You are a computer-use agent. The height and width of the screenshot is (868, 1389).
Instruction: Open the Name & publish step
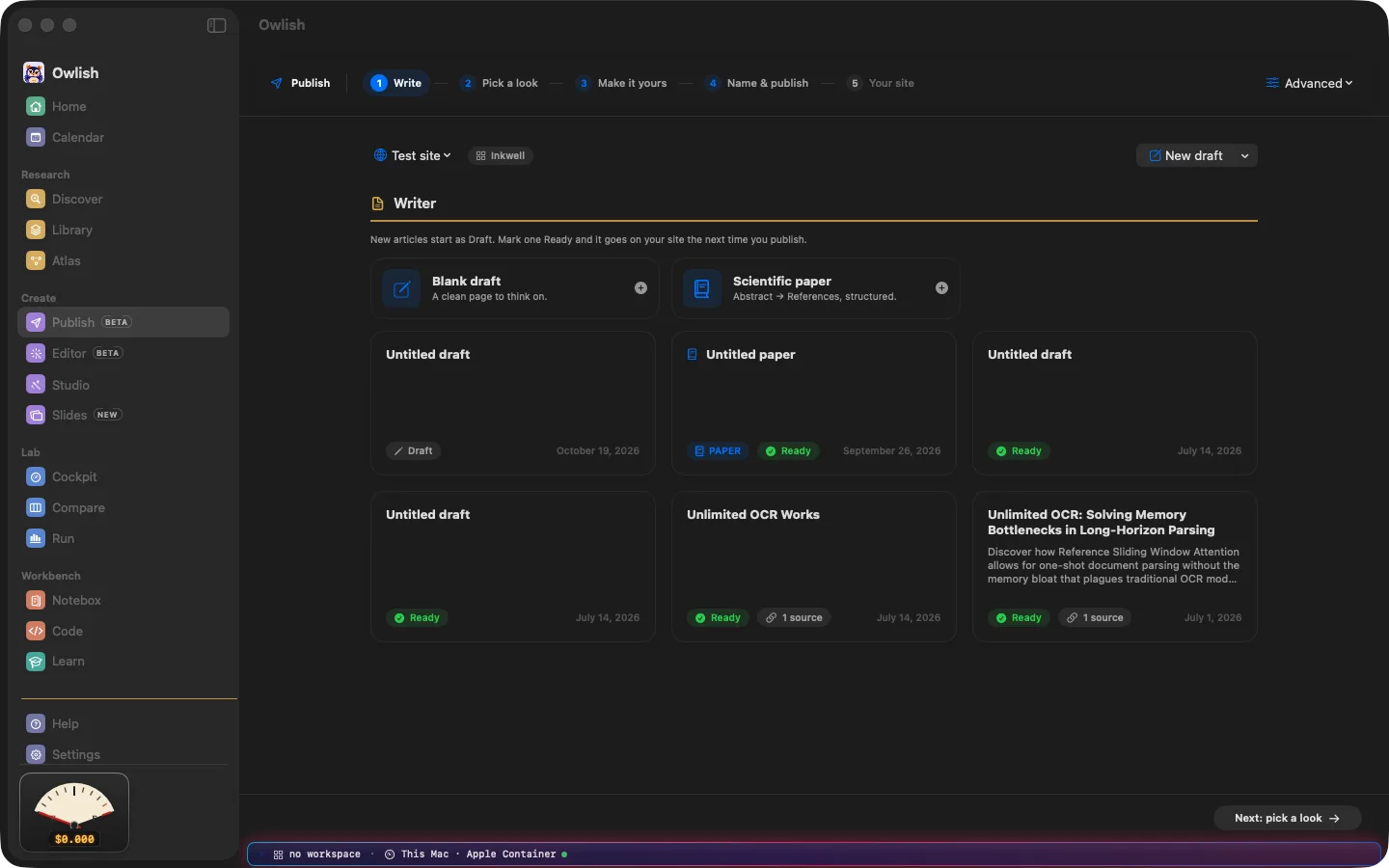(x=757, y=83)
